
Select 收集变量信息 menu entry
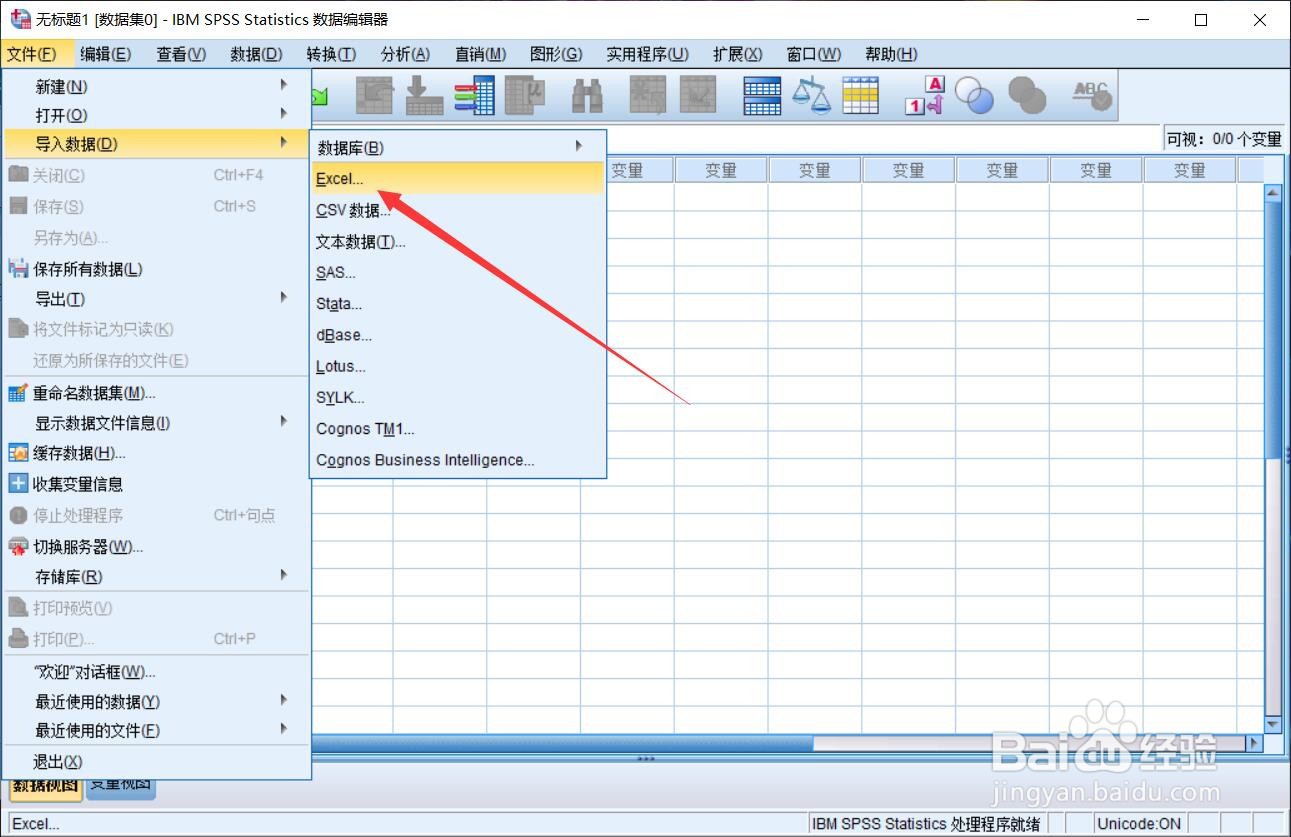[x=157, y=484]
